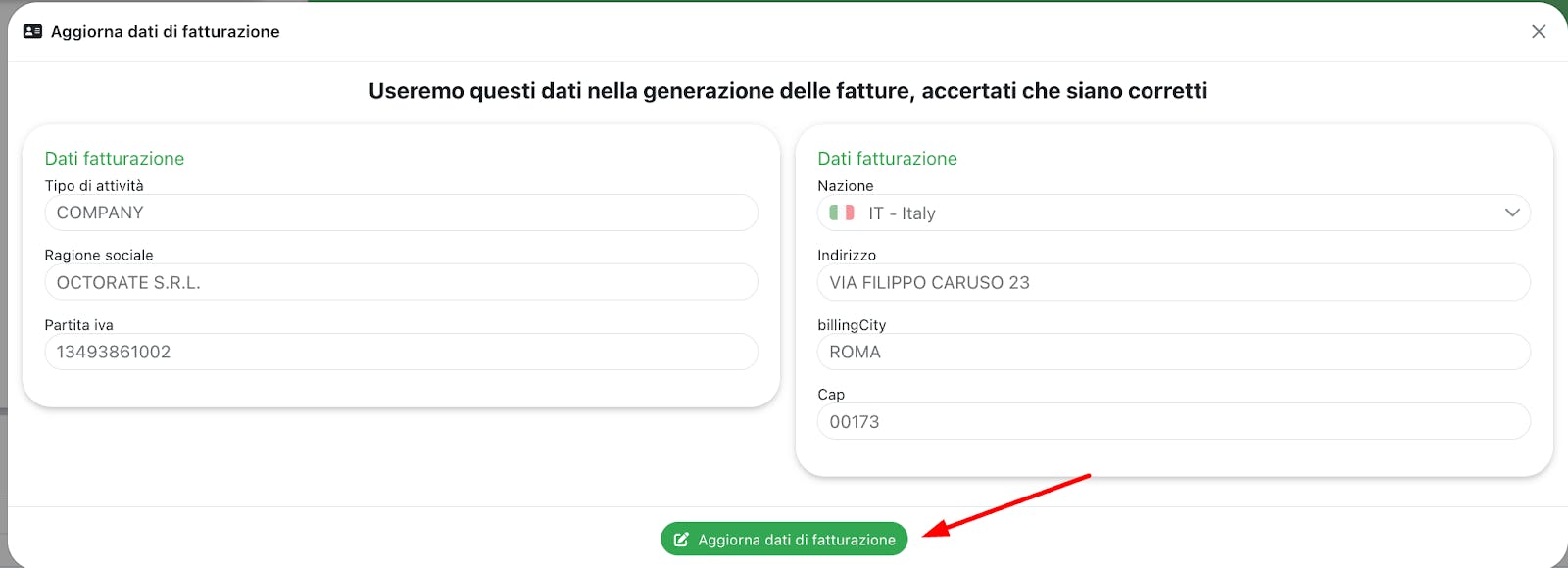Screen dimensions: 1568x568
Task: Click the left panel's Dati fatturazione heading
Action: pos(115,159)
